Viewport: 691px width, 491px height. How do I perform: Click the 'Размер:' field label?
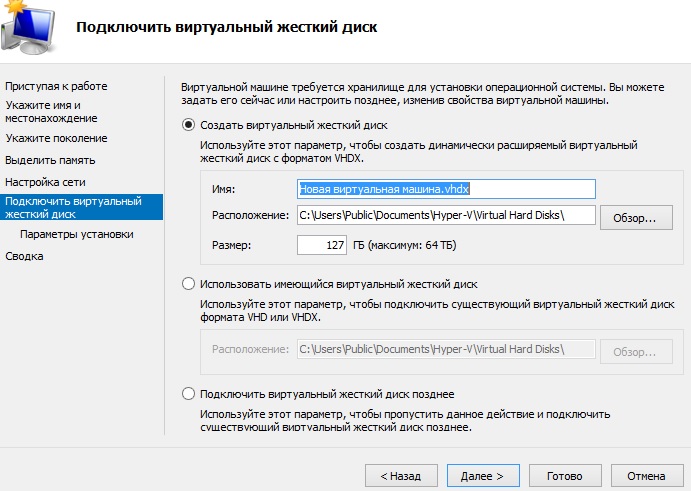click(231, 245)
